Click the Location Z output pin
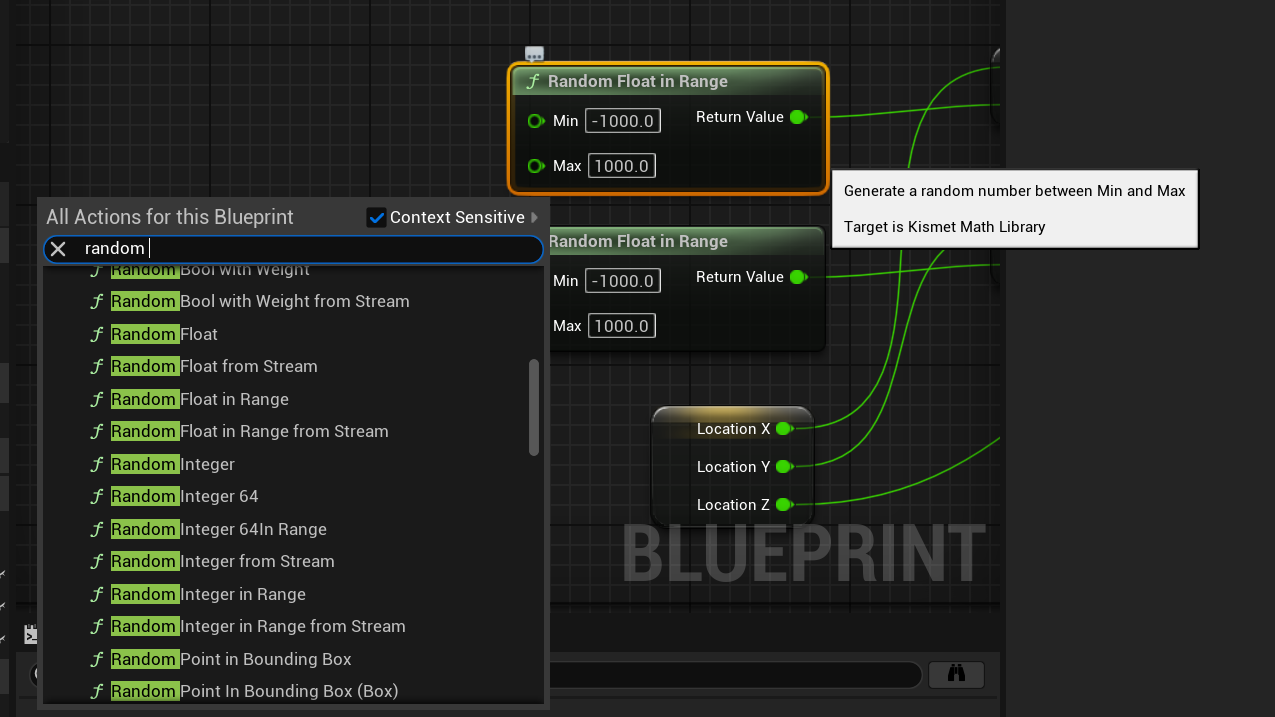1275x717 pixels. pos(784,505)
